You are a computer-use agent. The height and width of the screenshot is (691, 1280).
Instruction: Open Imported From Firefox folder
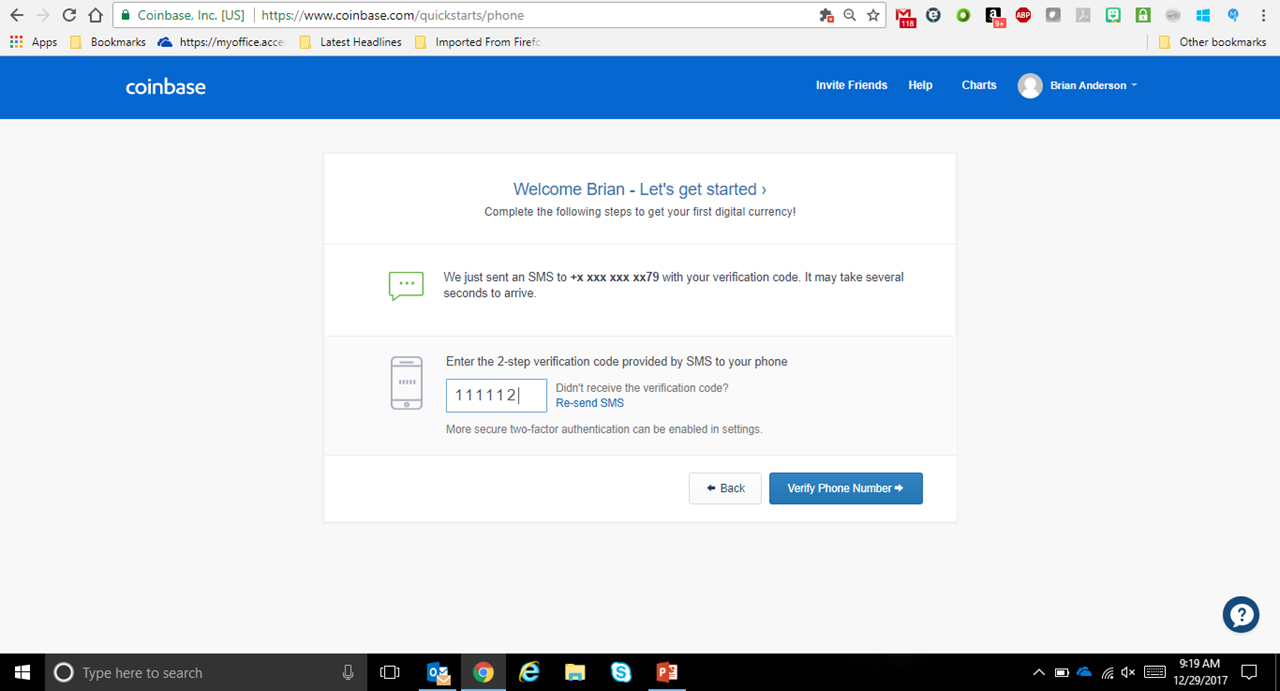(477, 42)
